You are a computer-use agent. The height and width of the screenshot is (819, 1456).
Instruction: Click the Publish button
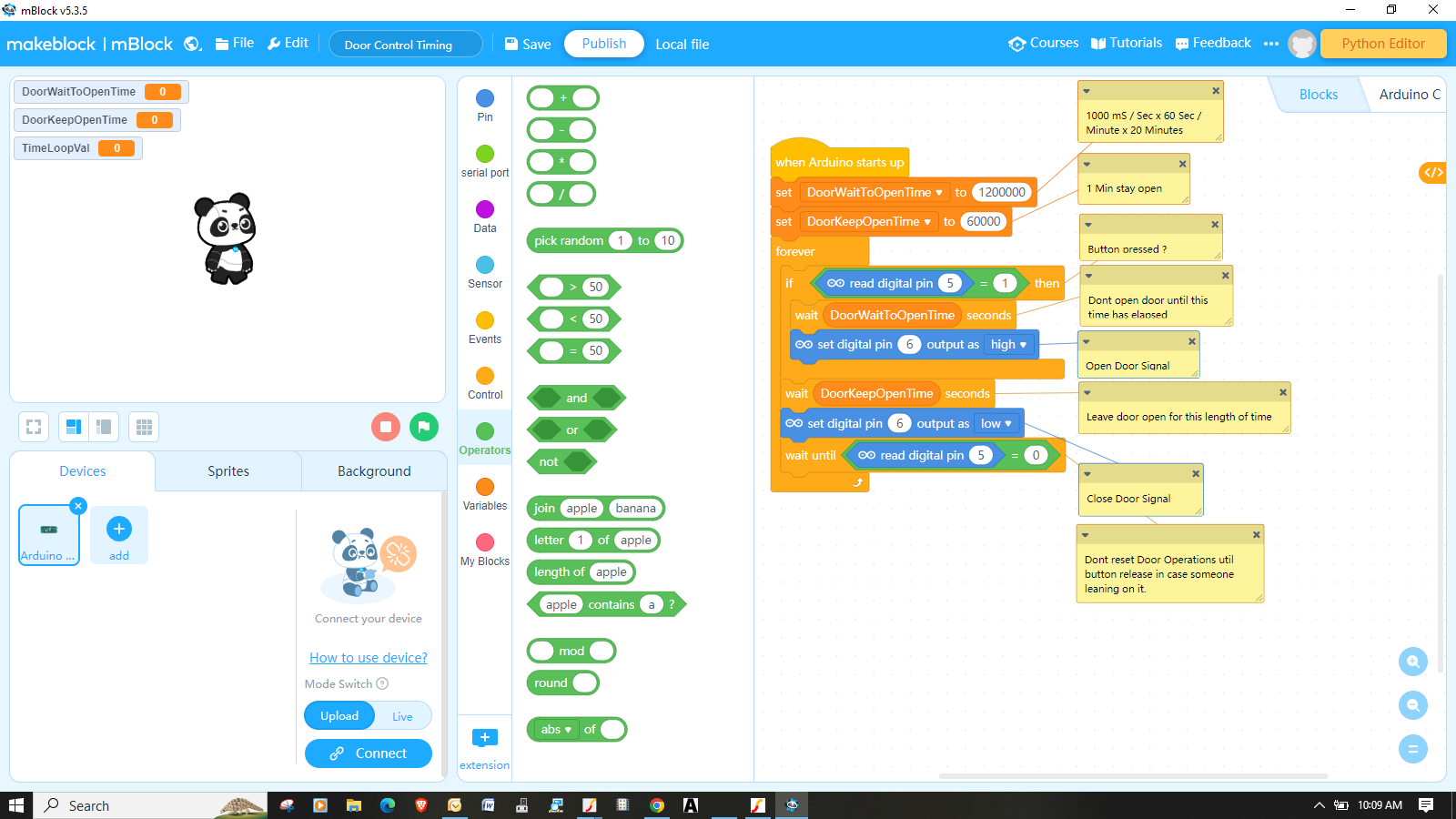point(604,44)
